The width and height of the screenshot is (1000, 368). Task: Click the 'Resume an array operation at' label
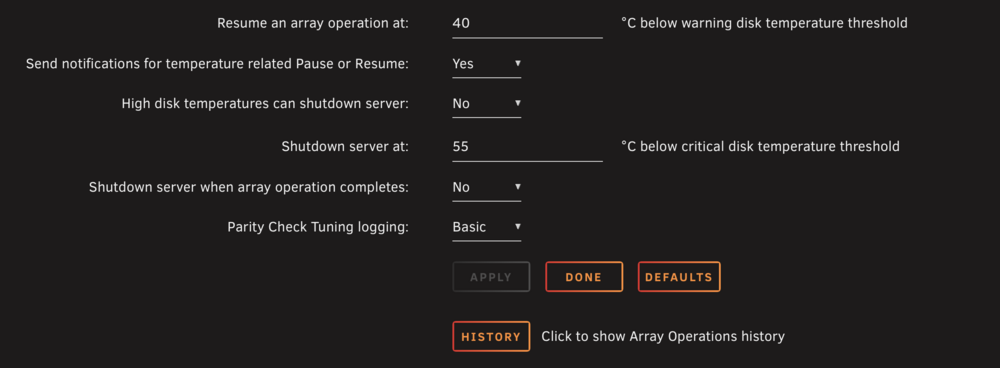(312, 24)
